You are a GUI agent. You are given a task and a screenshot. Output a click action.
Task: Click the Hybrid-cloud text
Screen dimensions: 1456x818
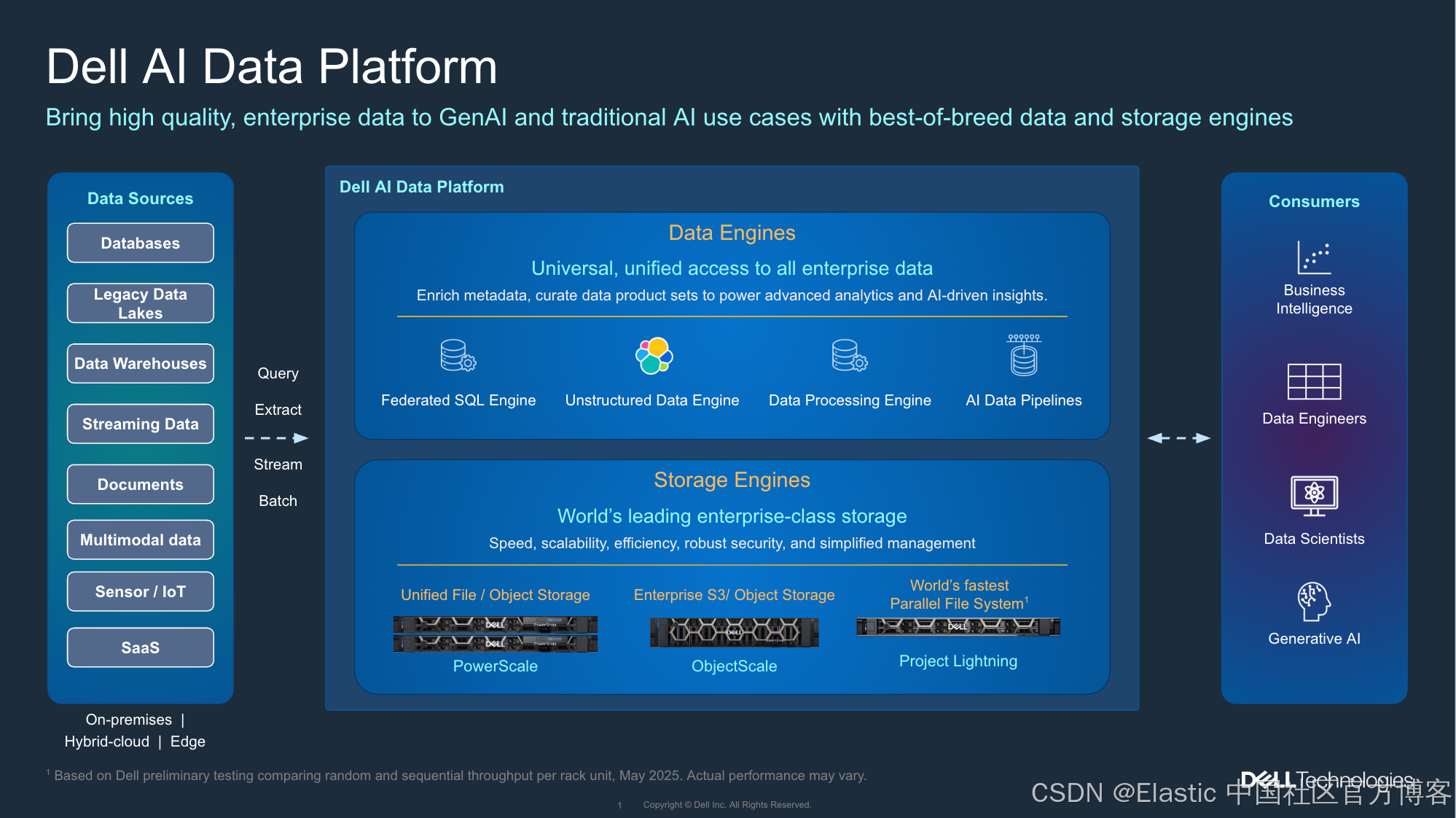[x=107, y=741]
